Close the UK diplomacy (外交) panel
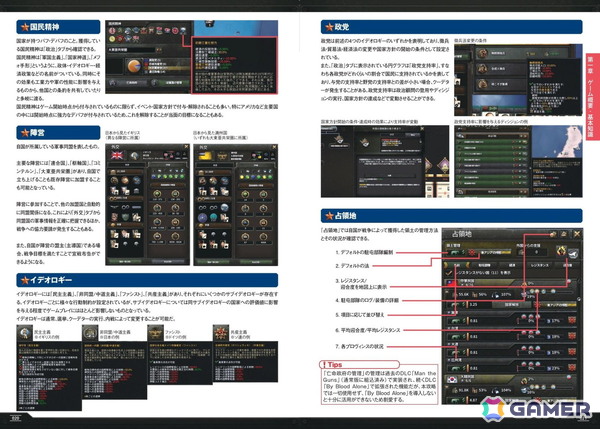Viewport: 600px width, 429px height. (186, 147)
